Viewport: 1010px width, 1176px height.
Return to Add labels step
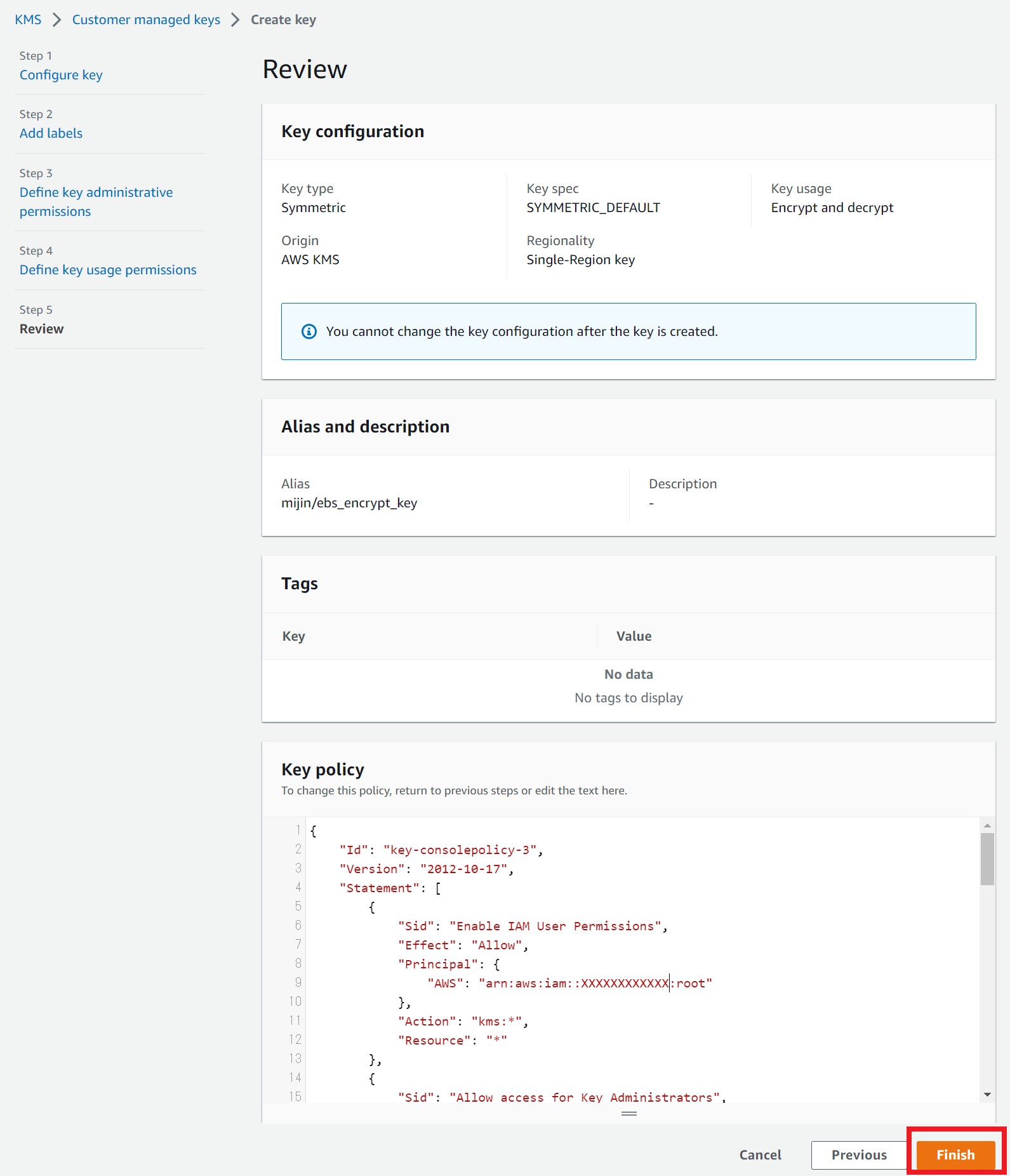click(51, 133)
